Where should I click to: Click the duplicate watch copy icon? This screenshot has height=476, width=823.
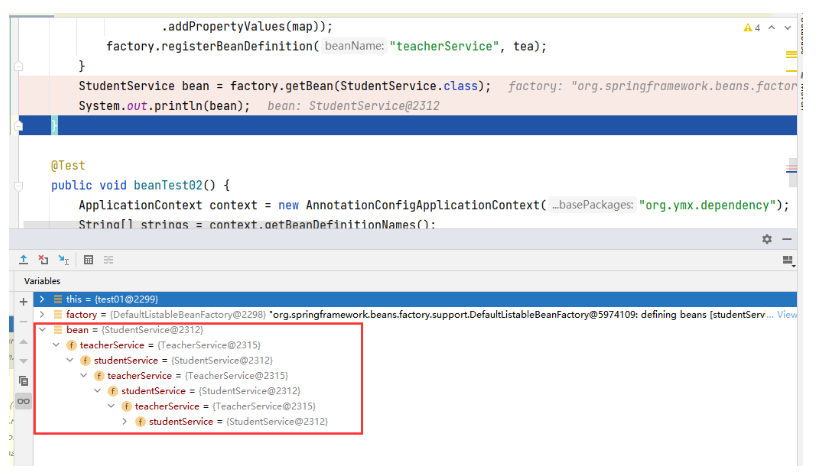click(23, 381)
